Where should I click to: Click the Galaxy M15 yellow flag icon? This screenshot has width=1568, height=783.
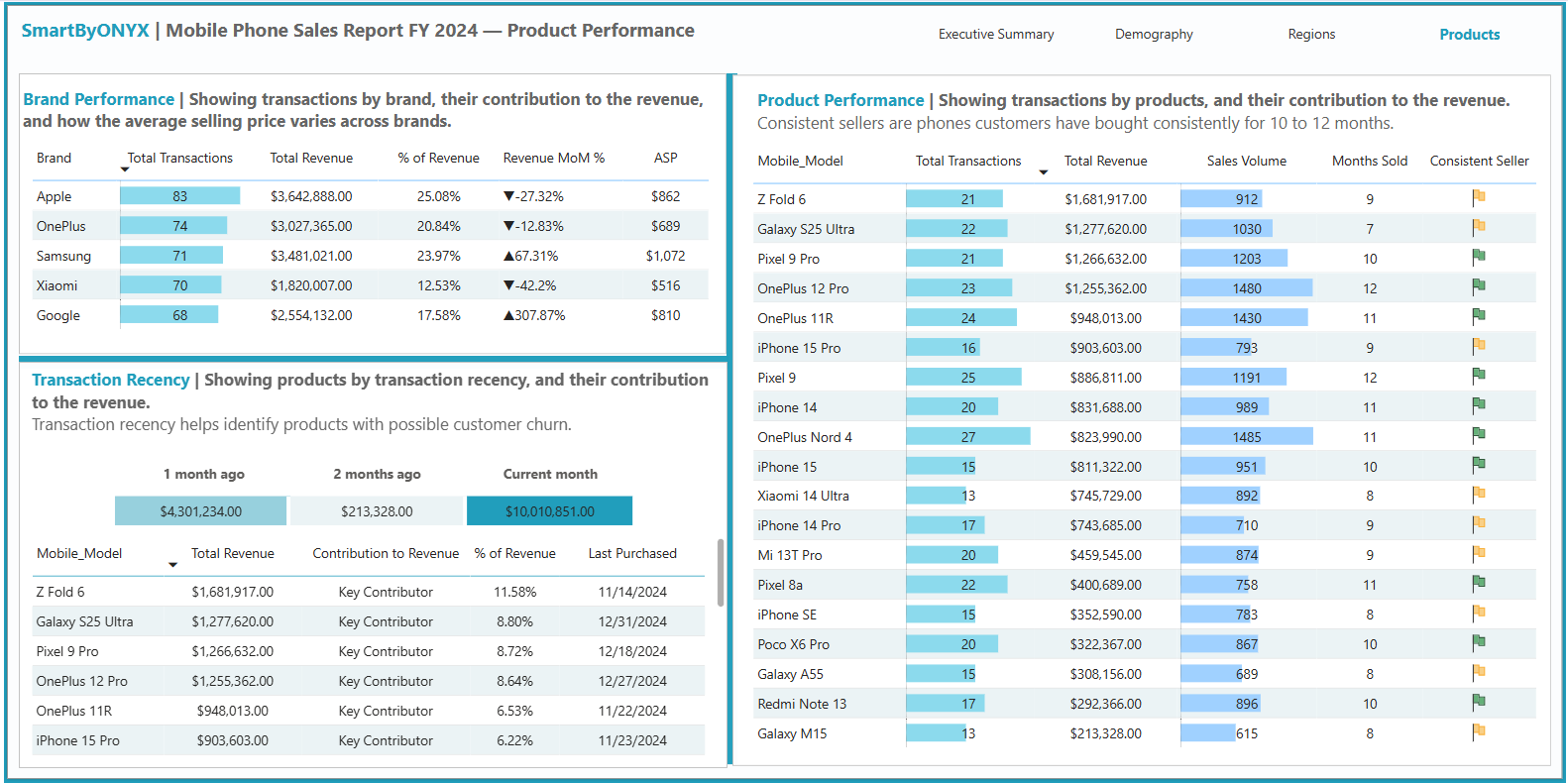click(x=1479, y=731)
